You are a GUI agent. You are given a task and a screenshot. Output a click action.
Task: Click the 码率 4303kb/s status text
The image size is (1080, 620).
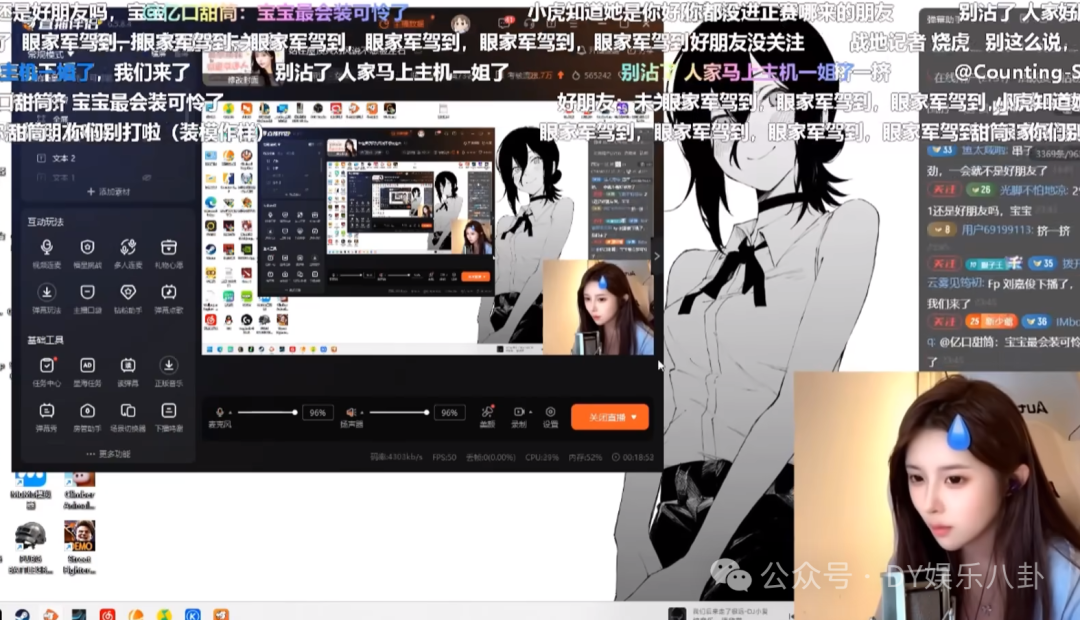pos(396,457)
